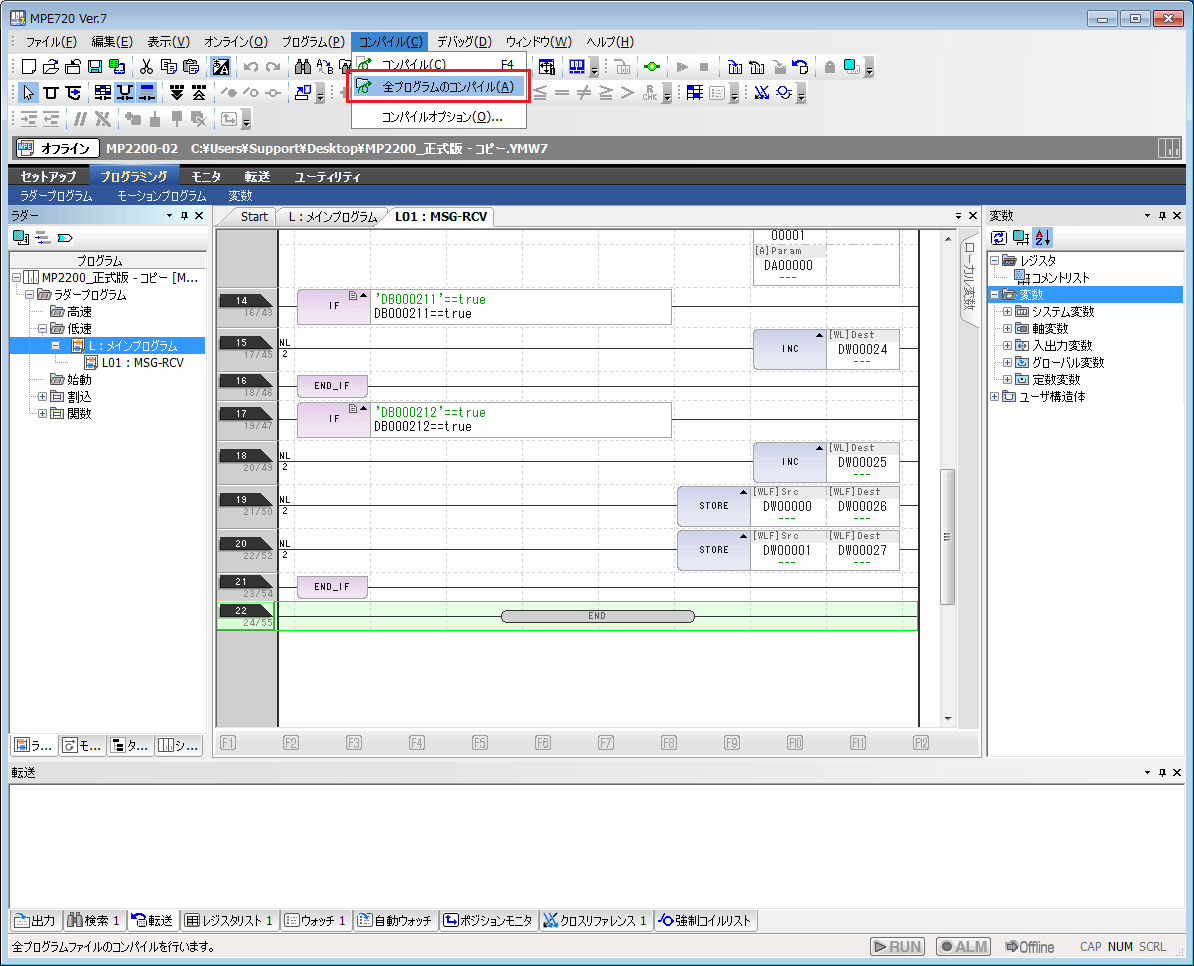Viewport: 1194px width, 966px height.
Task: Expand the システム変数 node
Action: click(x=1007, y=312)
